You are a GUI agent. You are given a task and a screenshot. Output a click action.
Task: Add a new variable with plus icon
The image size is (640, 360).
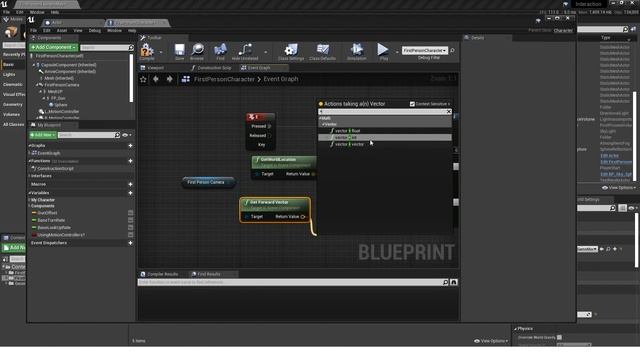(x=130, y=193)
